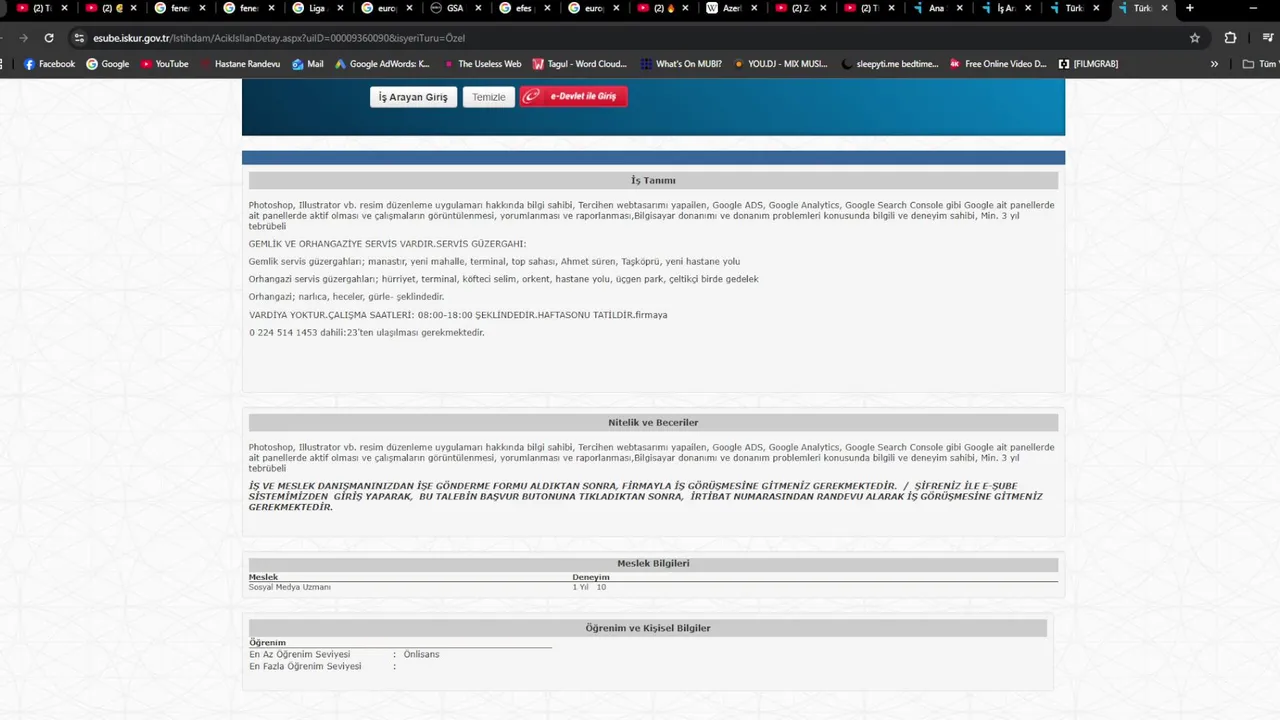Image resolution: width=1280 pixels, height=720 pixels.
Task: Open the YouTube bookmark
Action: point(164,64)
